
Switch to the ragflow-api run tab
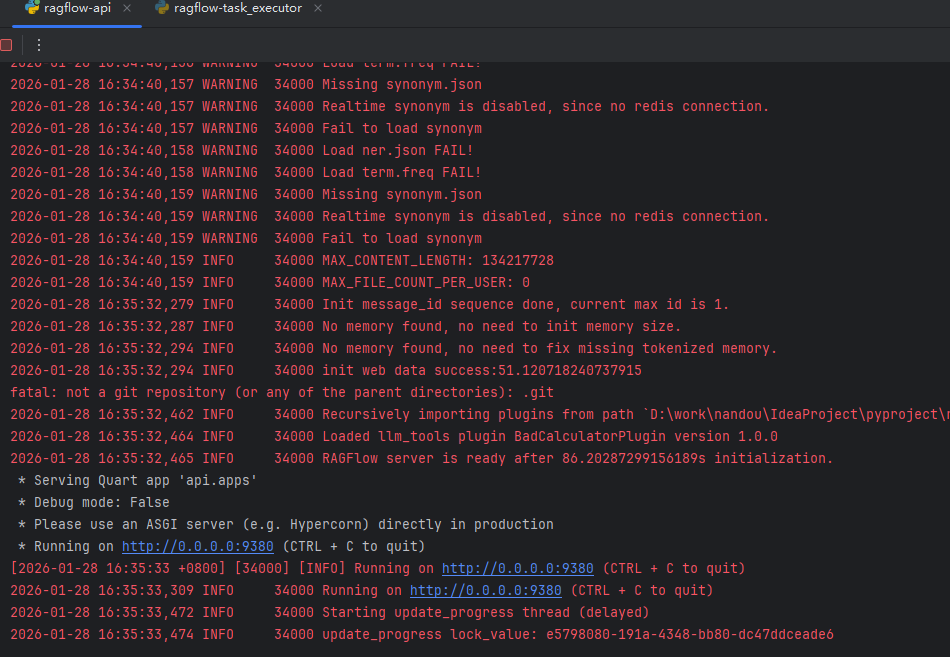(77, 8)
